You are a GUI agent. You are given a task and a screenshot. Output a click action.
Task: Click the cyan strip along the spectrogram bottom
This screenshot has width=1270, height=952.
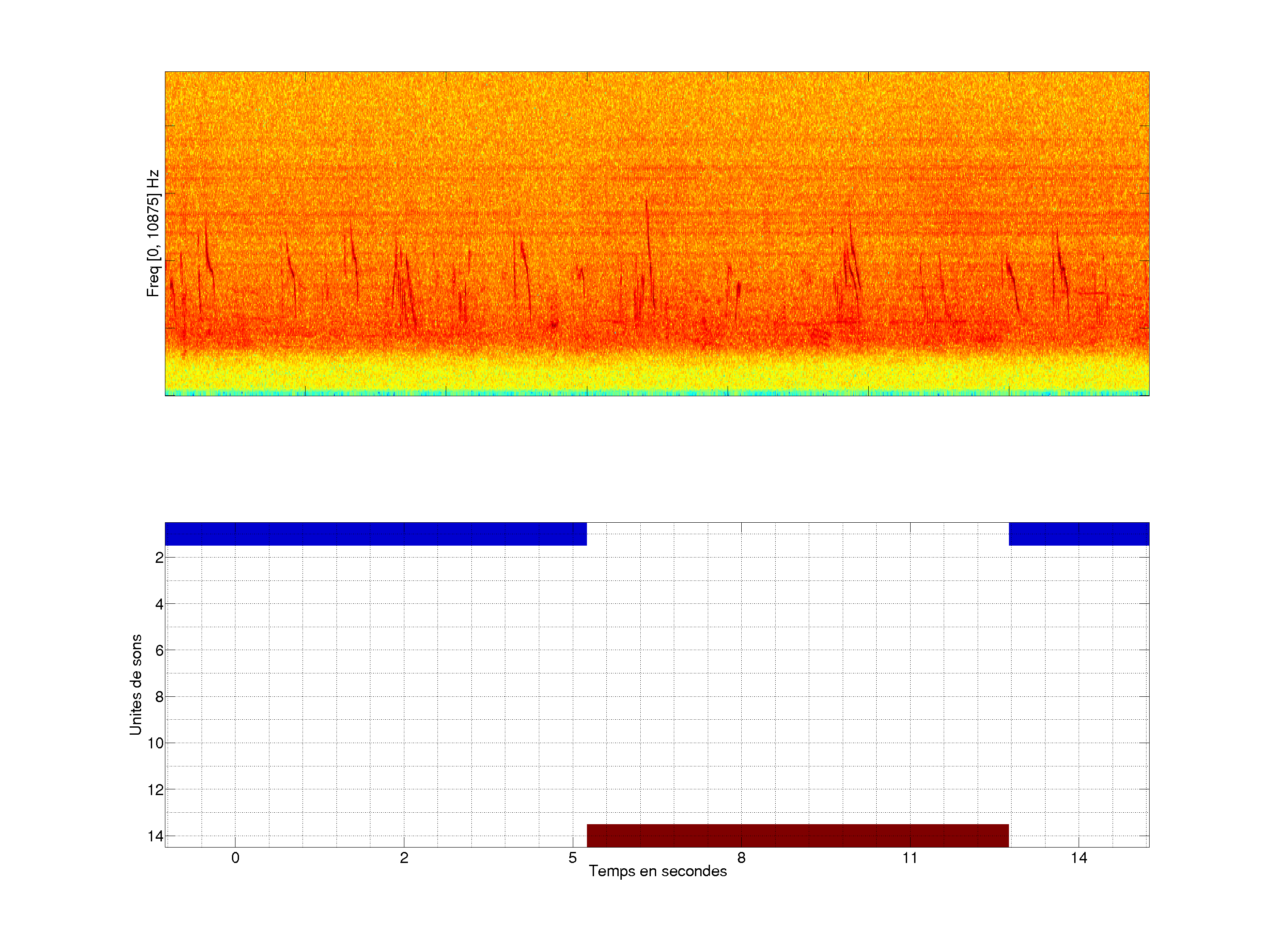tap(657, 394)
